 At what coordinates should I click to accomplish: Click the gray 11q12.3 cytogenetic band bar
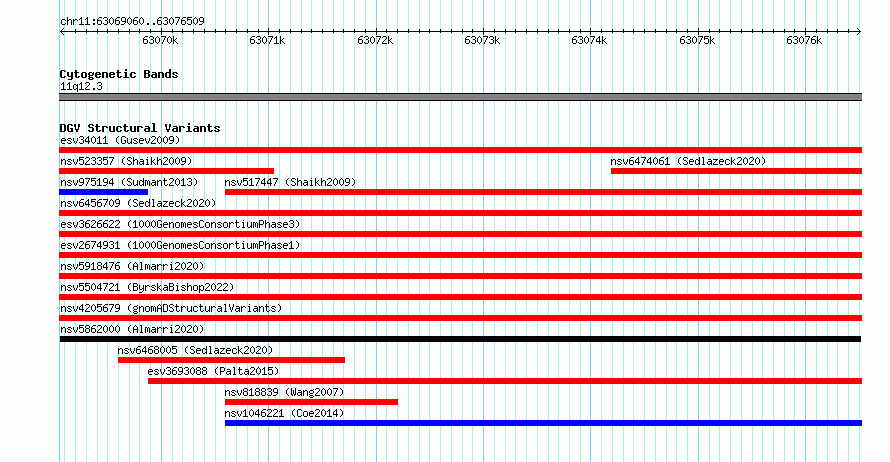(460, 97)
